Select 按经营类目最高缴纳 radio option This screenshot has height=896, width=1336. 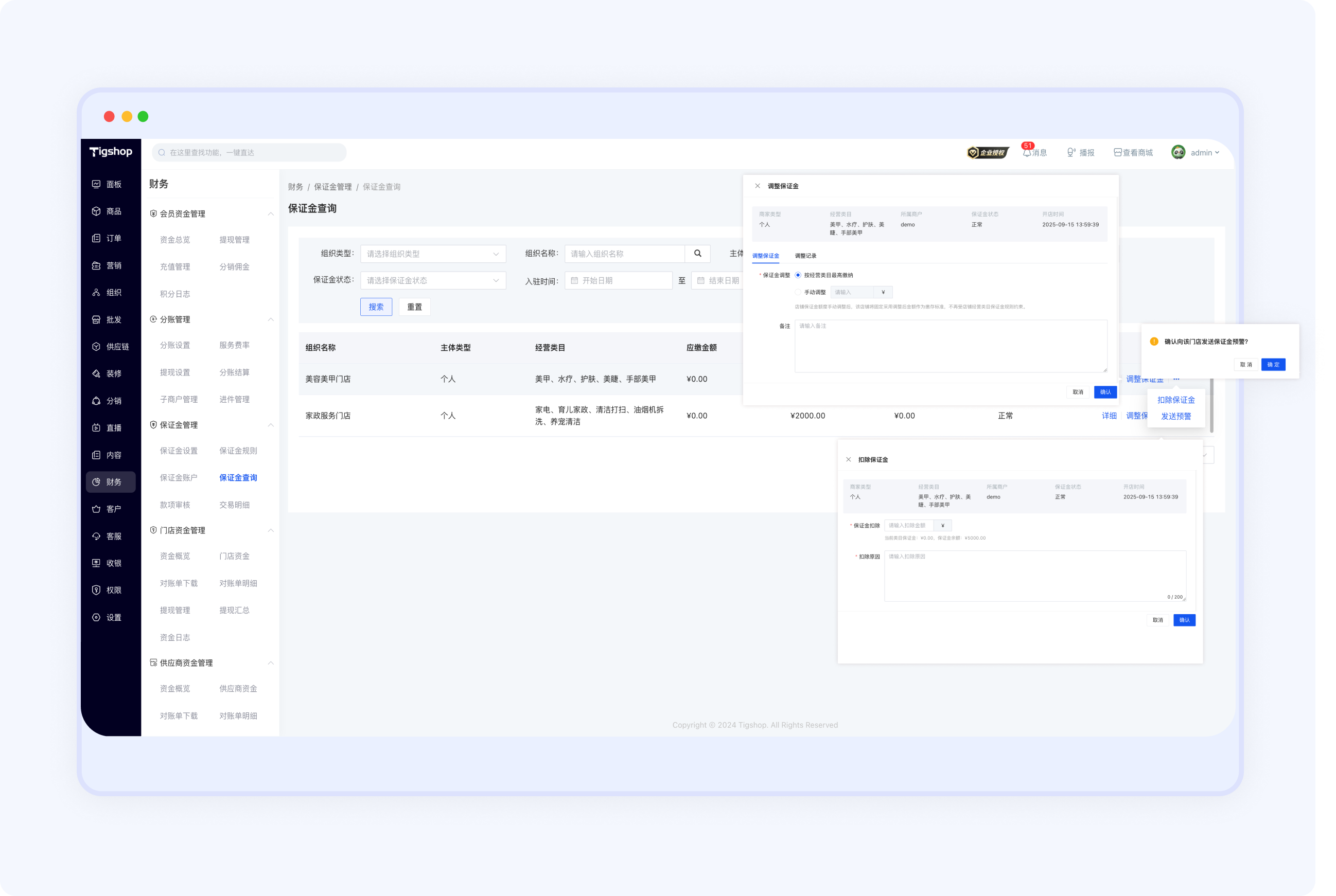coord(798,275)
